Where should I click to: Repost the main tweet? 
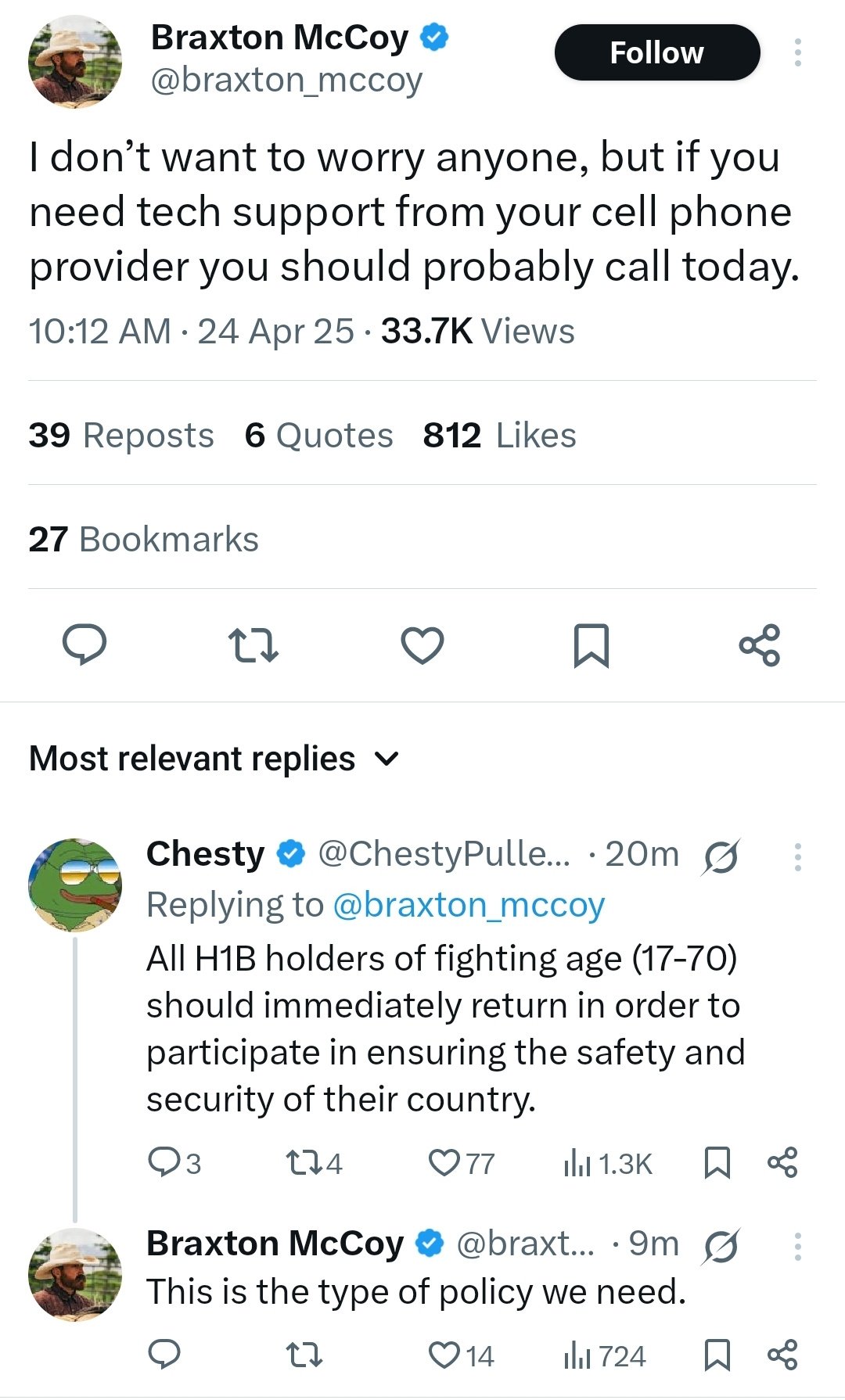click(253, 645)
